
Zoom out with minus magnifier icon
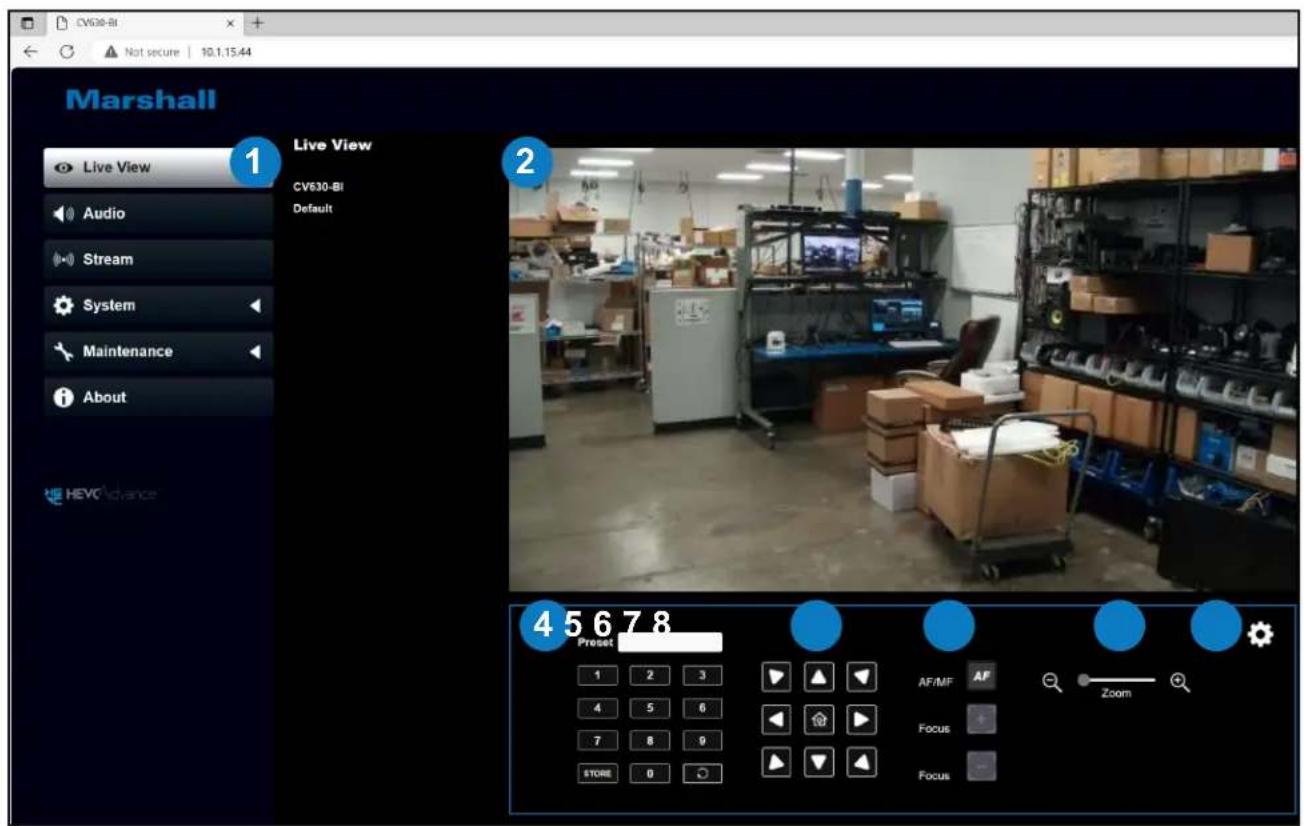coord(1051,681)
